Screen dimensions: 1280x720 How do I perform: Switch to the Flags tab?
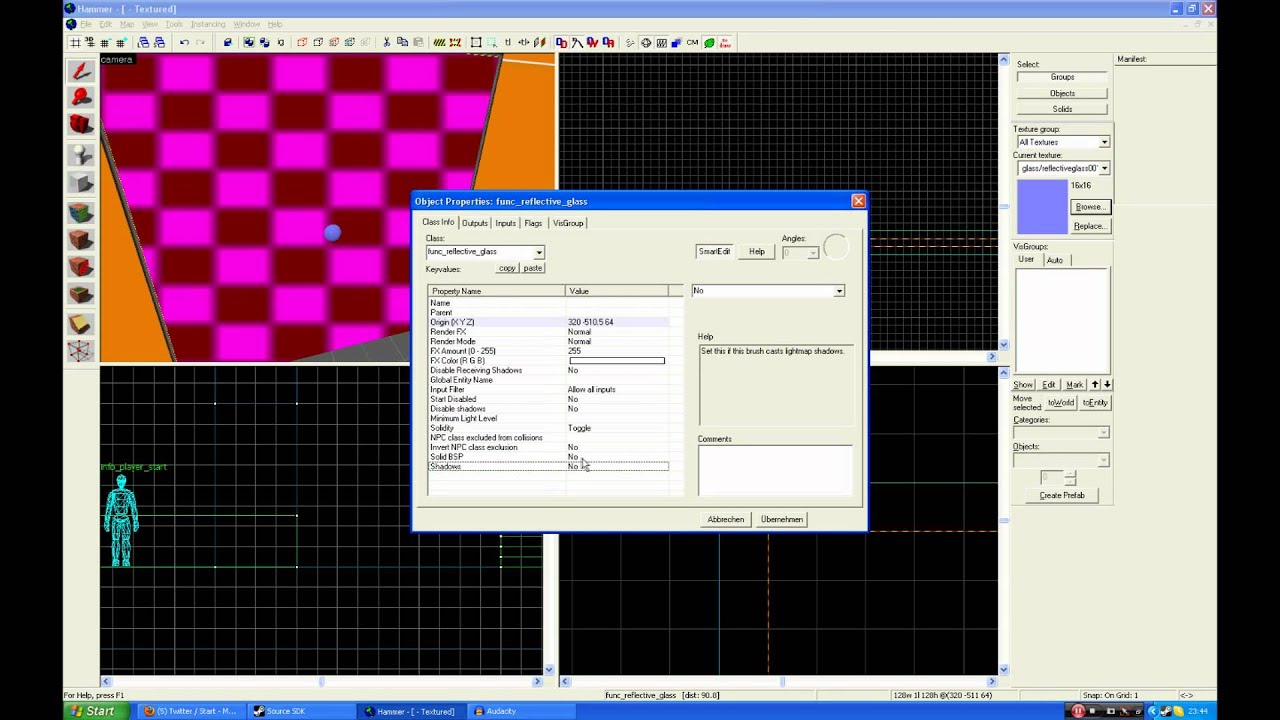[x=533, y=223]
